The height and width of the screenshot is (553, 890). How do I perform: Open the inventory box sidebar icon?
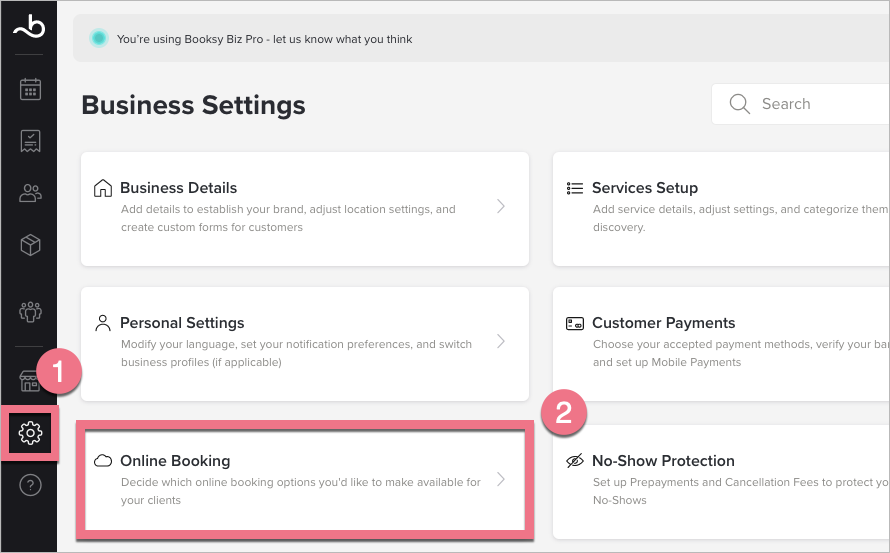click(30, 245)
